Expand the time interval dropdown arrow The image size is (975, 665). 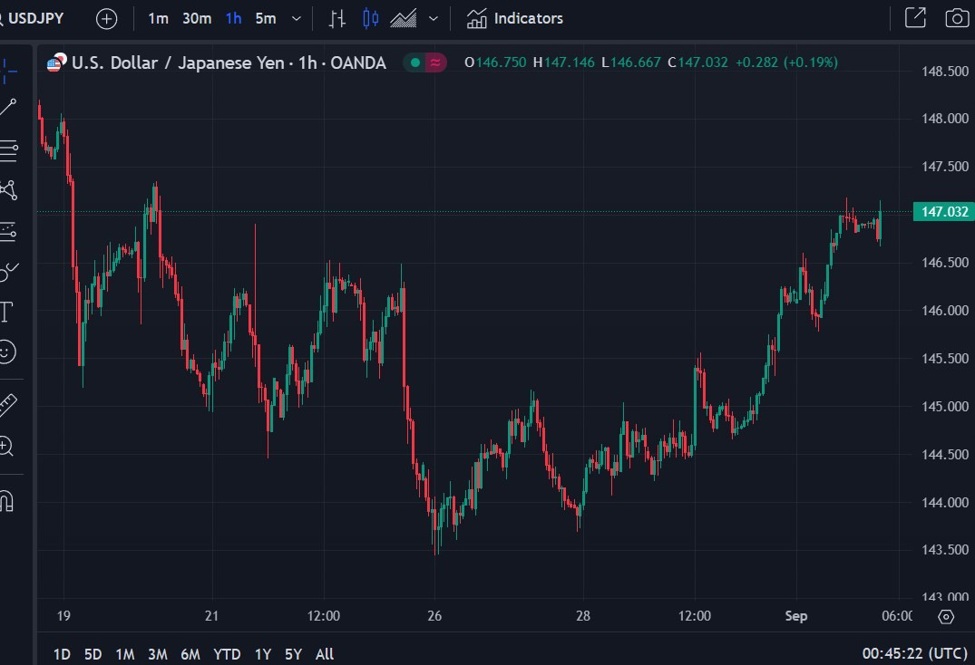[296, 18]
